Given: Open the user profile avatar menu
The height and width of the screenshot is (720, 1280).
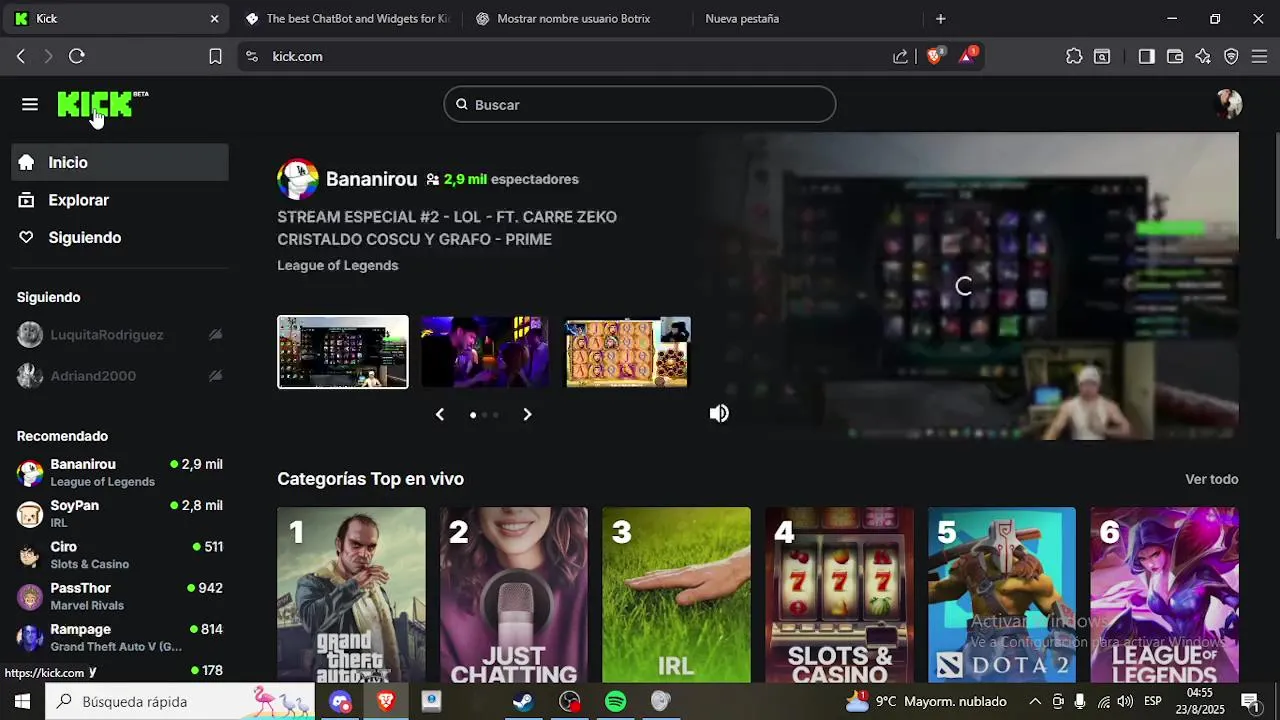Looking at the screenshot, I should coord(1228,104).
